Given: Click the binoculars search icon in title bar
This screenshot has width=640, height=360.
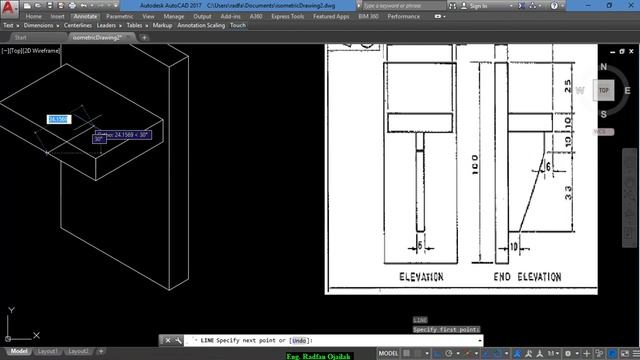Looking at the screenshot, I should 452,6.
